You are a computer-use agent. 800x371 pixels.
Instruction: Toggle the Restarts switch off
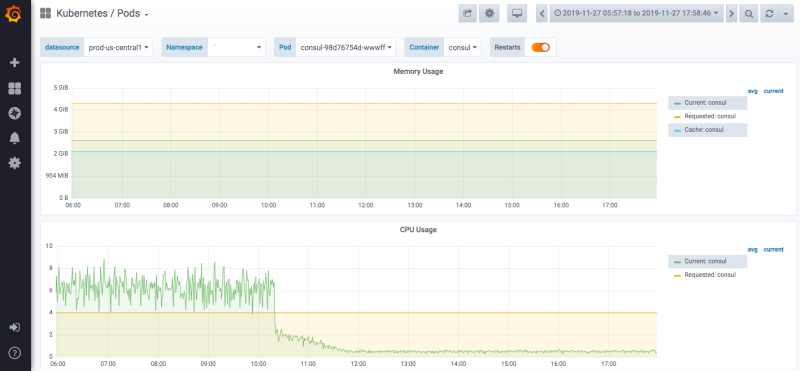[541, 47]
